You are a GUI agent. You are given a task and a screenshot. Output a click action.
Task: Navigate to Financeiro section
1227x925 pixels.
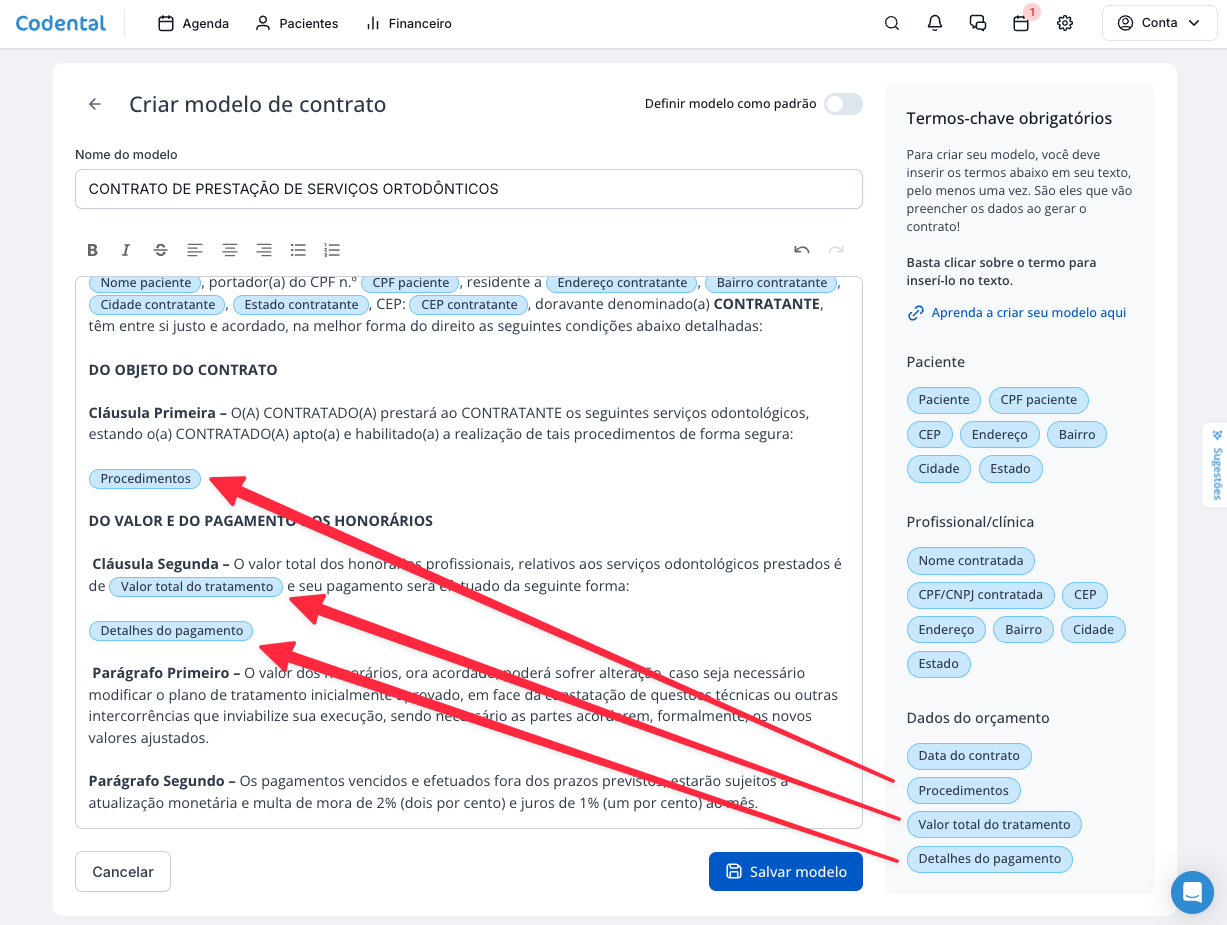(408, 23)
